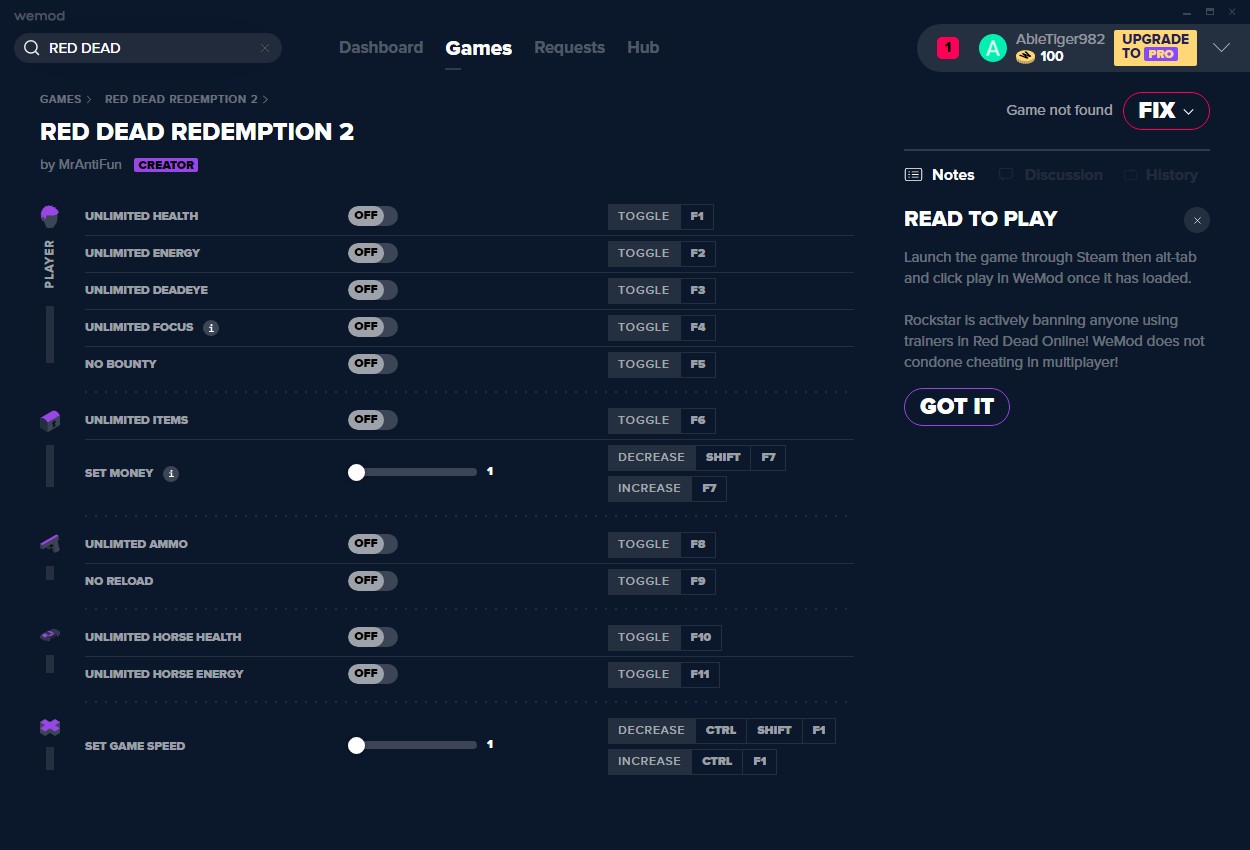Turn on Unlimited Deadeye
Viewport: 1250px width, 850px height.
(x=373, y=290)
